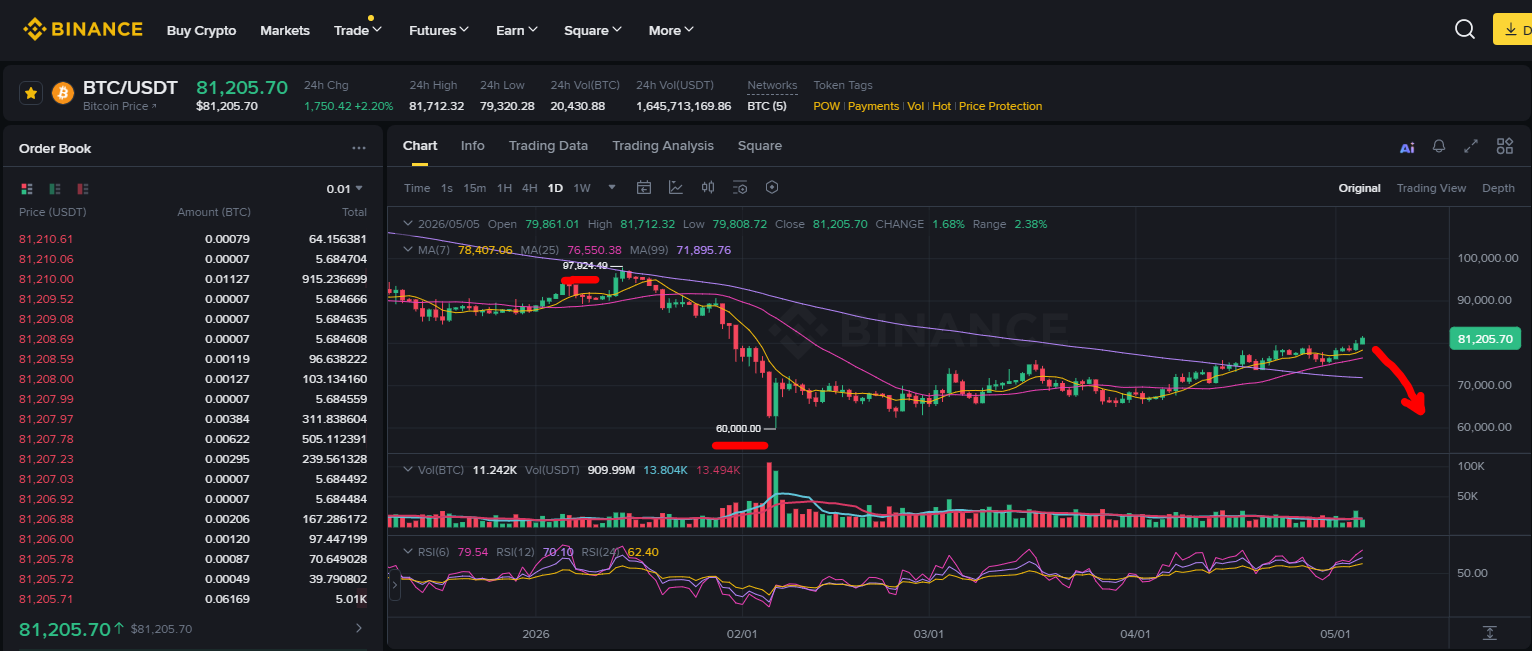Select the Trading View chart mode
Viewport: 1532px width, 651px height.
(x=1431, y=188)
